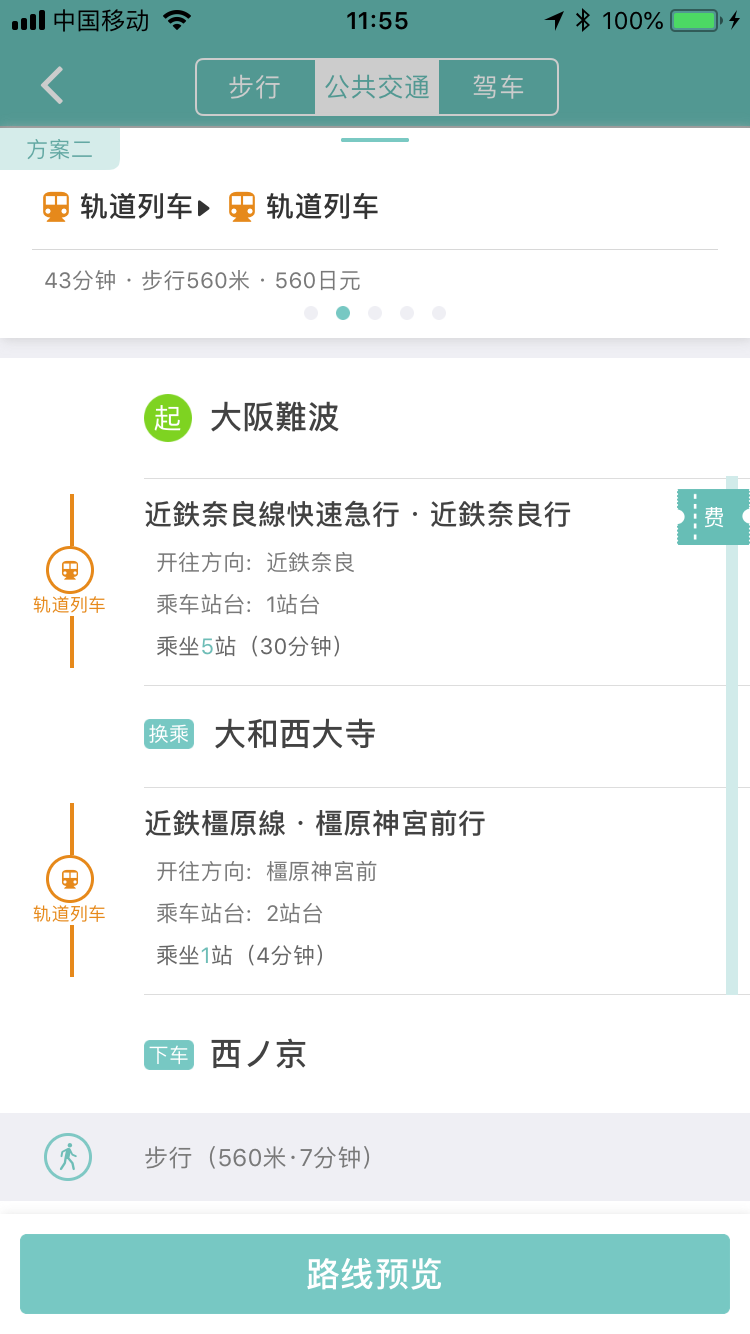Viewport: 750px width, 1334px height.
Task: Tap the back arrow icon
Action: coord(52,86)
